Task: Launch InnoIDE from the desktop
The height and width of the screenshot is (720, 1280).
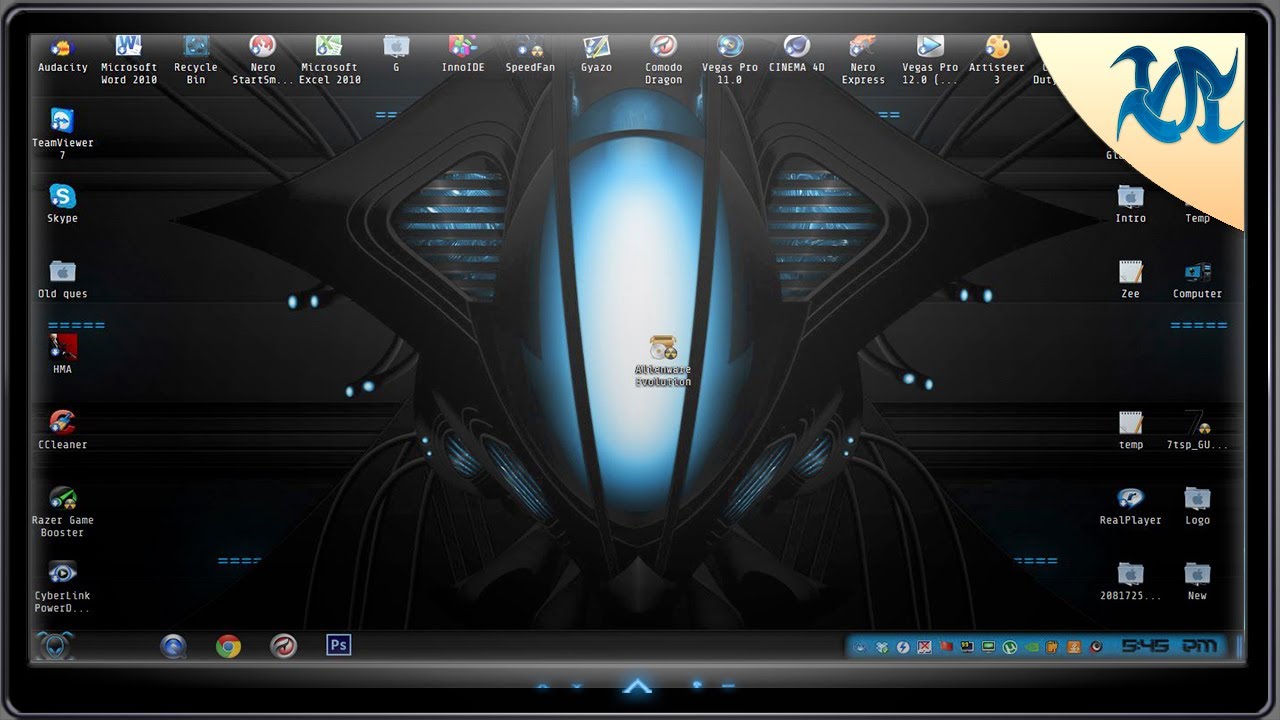Action: [463, 53]
